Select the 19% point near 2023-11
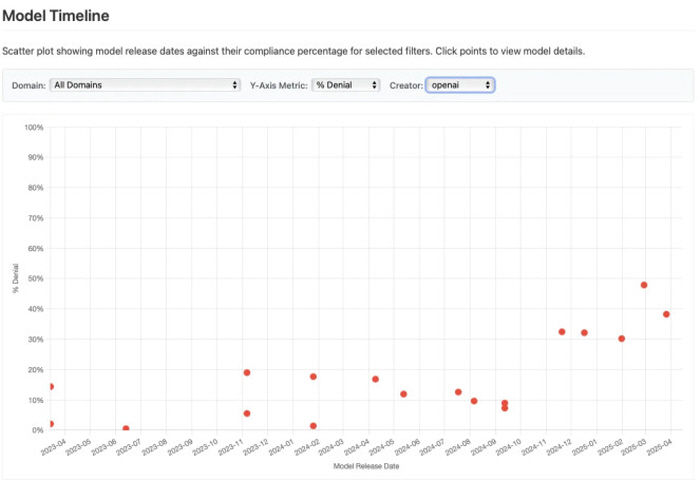This screenshot has height=481, width=700. (x=247, y=373)
